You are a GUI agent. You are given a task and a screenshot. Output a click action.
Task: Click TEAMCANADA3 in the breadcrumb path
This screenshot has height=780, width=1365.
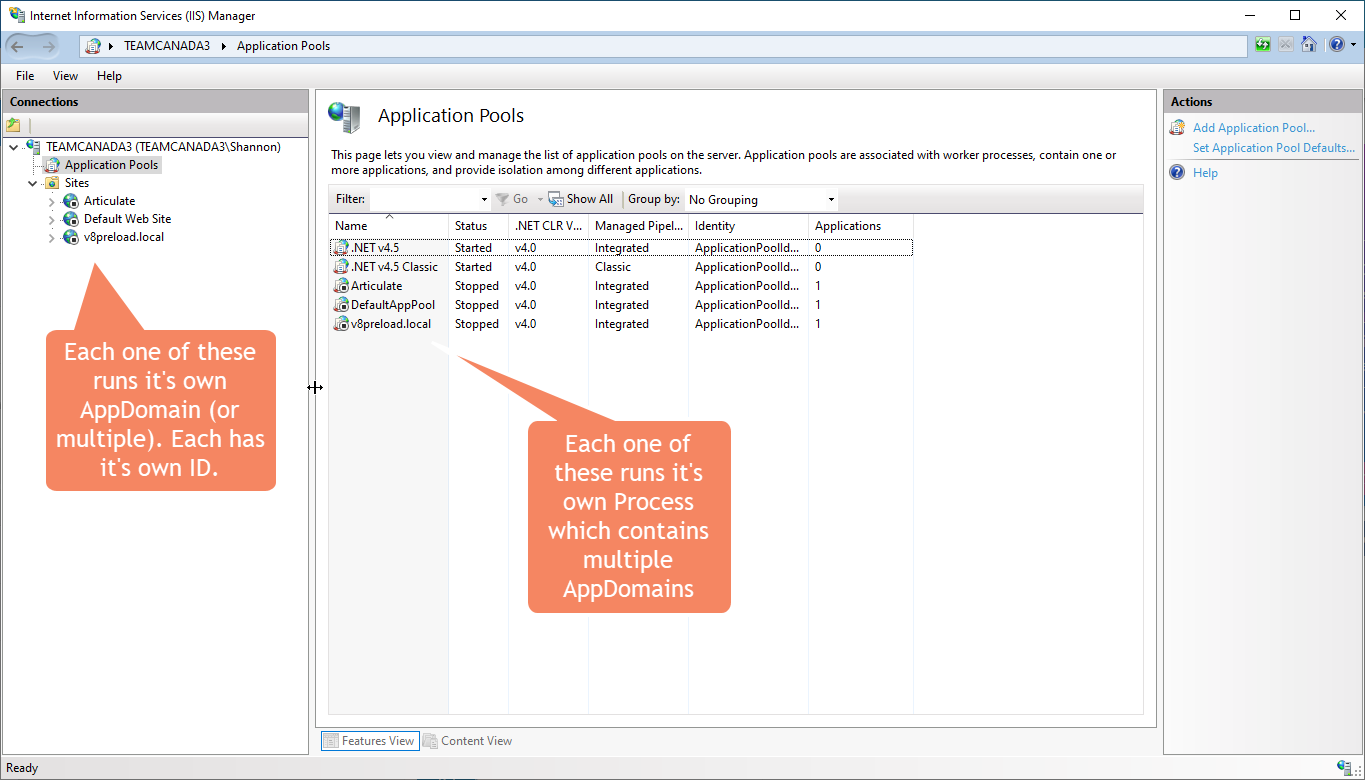pos(167,46)
